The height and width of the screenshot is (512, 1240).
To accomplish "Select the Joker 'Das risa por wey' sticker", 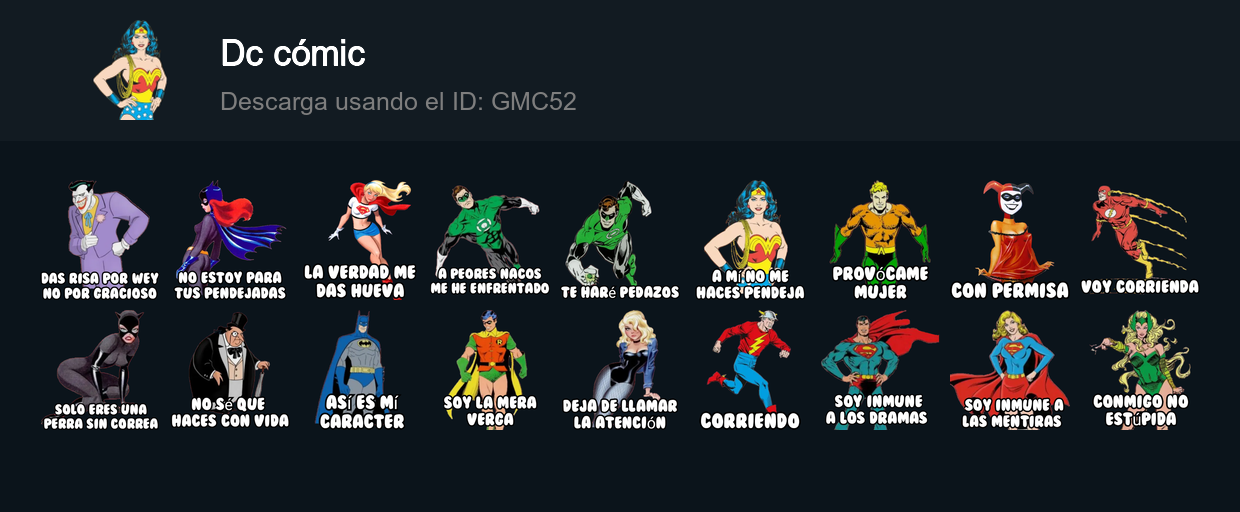I will [x=100, y=241].
